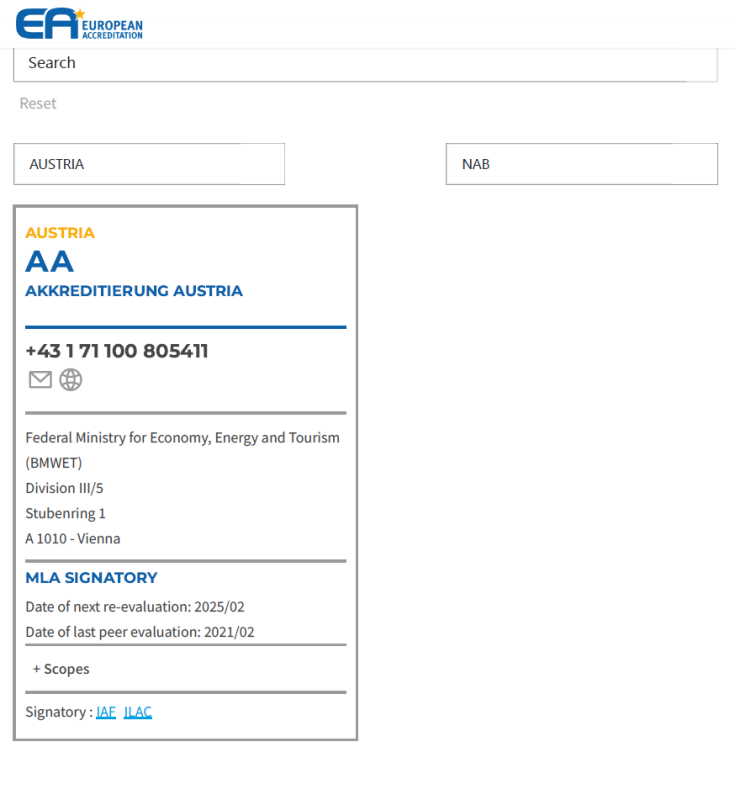Click the Reset filters link
This screenshot has height=800, width=735.
[38, 104]
